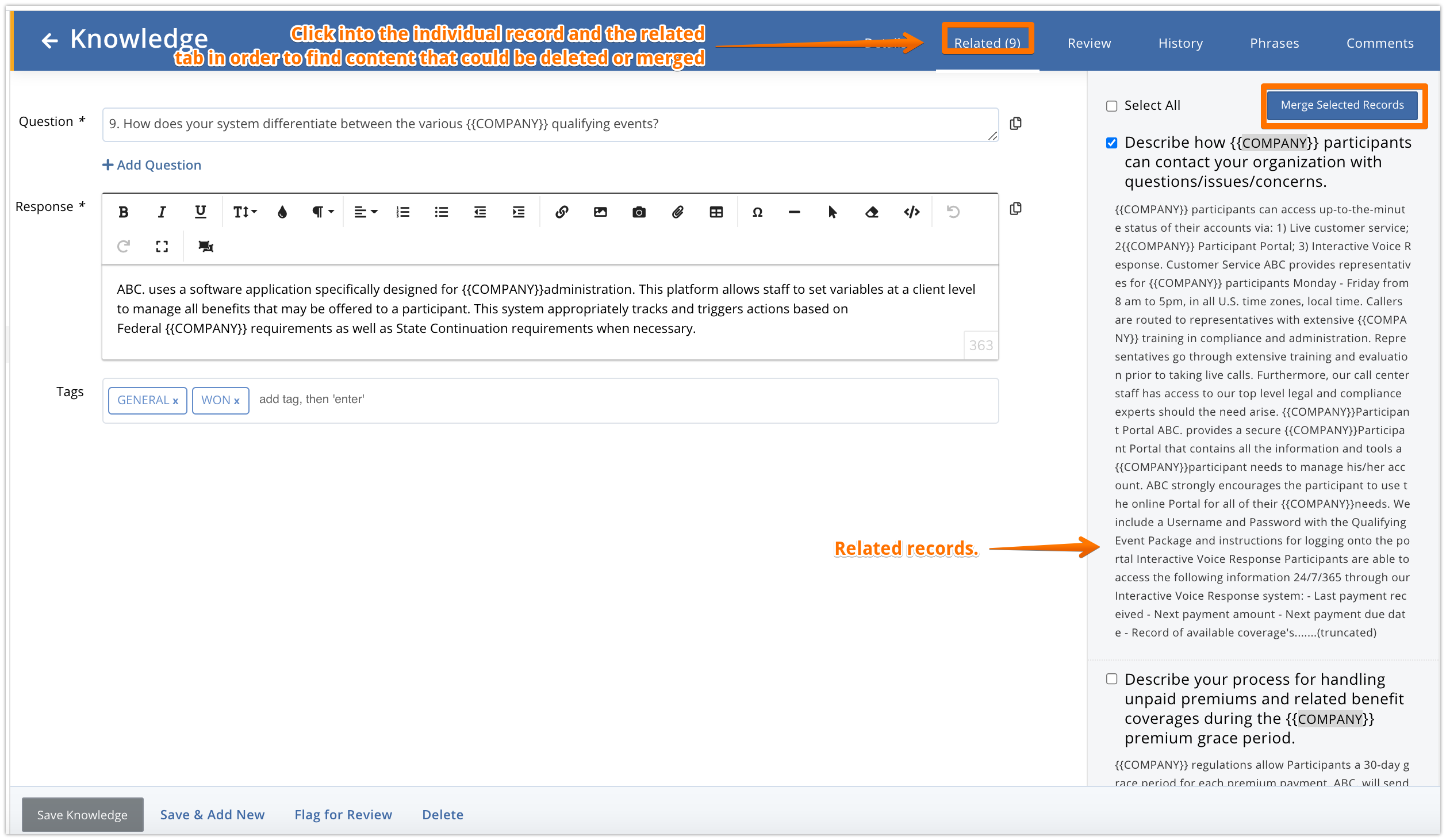Increase indent of the paragraph

(x=519, y=212)
